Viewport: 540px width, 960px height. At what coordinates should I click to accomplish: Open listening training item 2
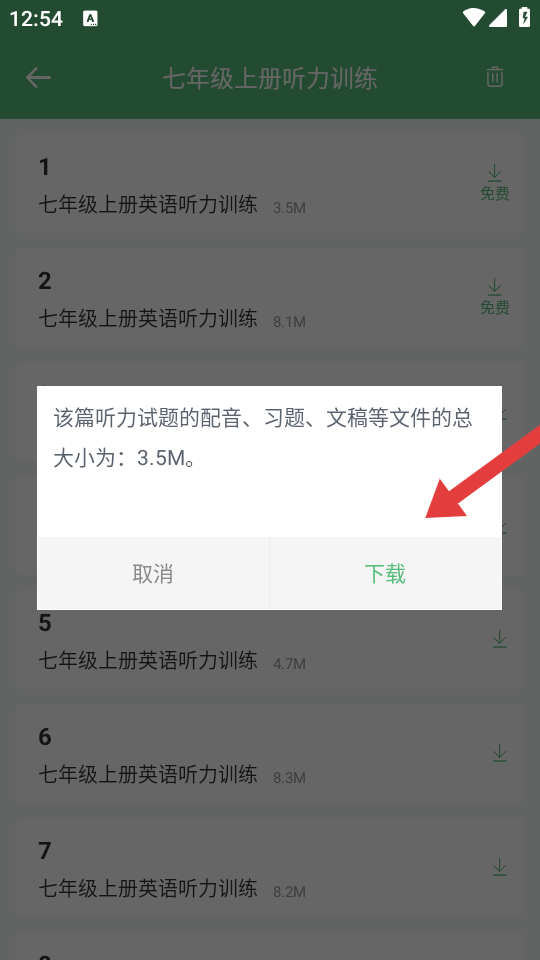click(x=270, y=297)
